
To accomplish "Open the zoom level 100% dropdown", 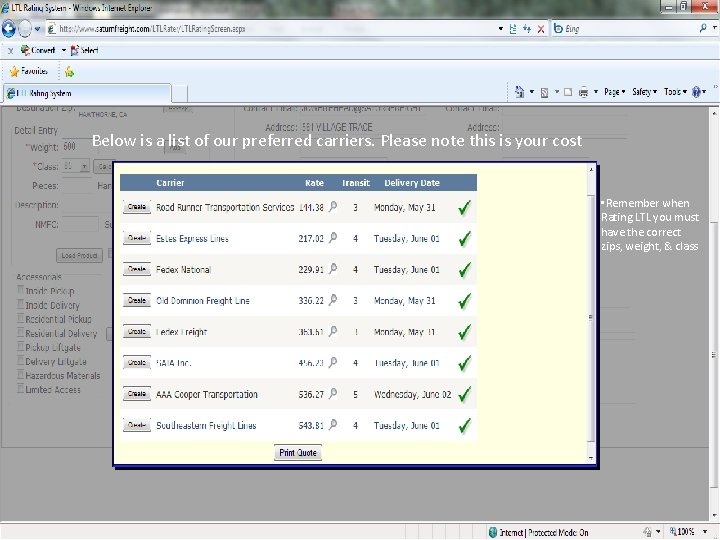I will [704, 532].
